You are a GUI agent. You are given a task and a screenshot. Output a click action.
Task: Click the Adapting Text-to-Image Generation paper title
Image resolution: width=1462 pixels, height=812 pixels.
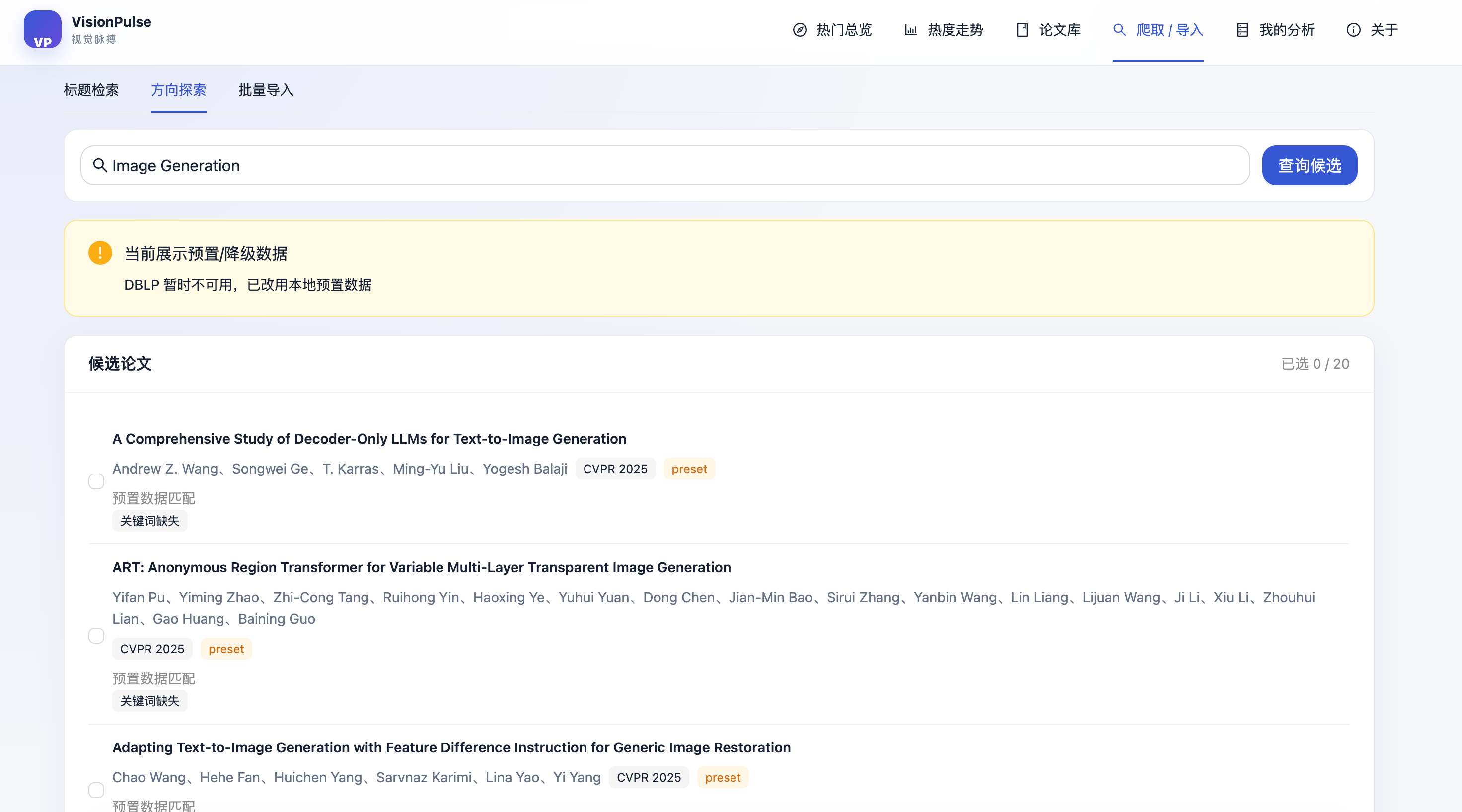452,747
